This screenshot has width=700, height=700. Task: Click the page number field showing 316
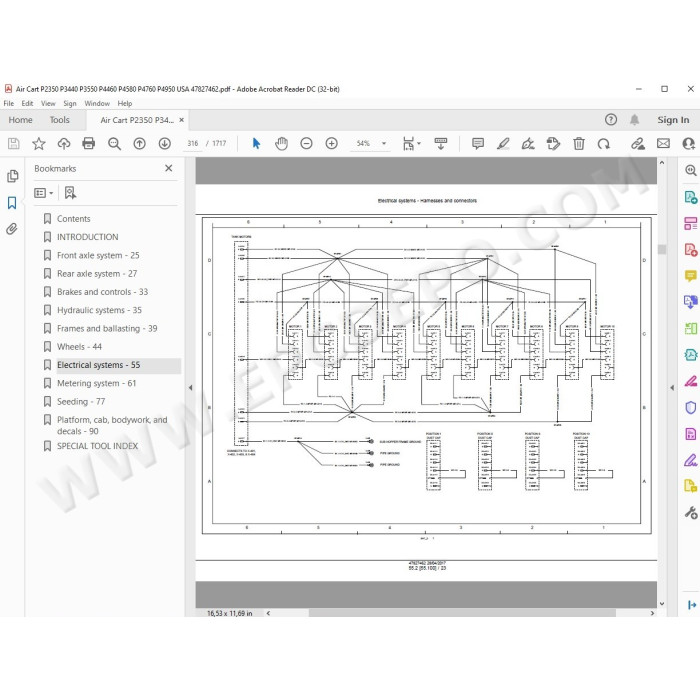coord(193,143)
